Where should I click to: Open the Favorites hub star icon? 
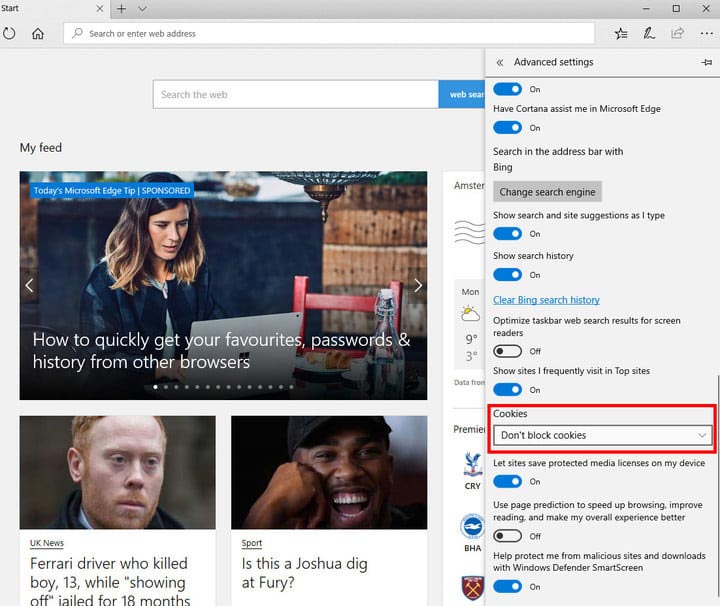[x=621, y=33]
